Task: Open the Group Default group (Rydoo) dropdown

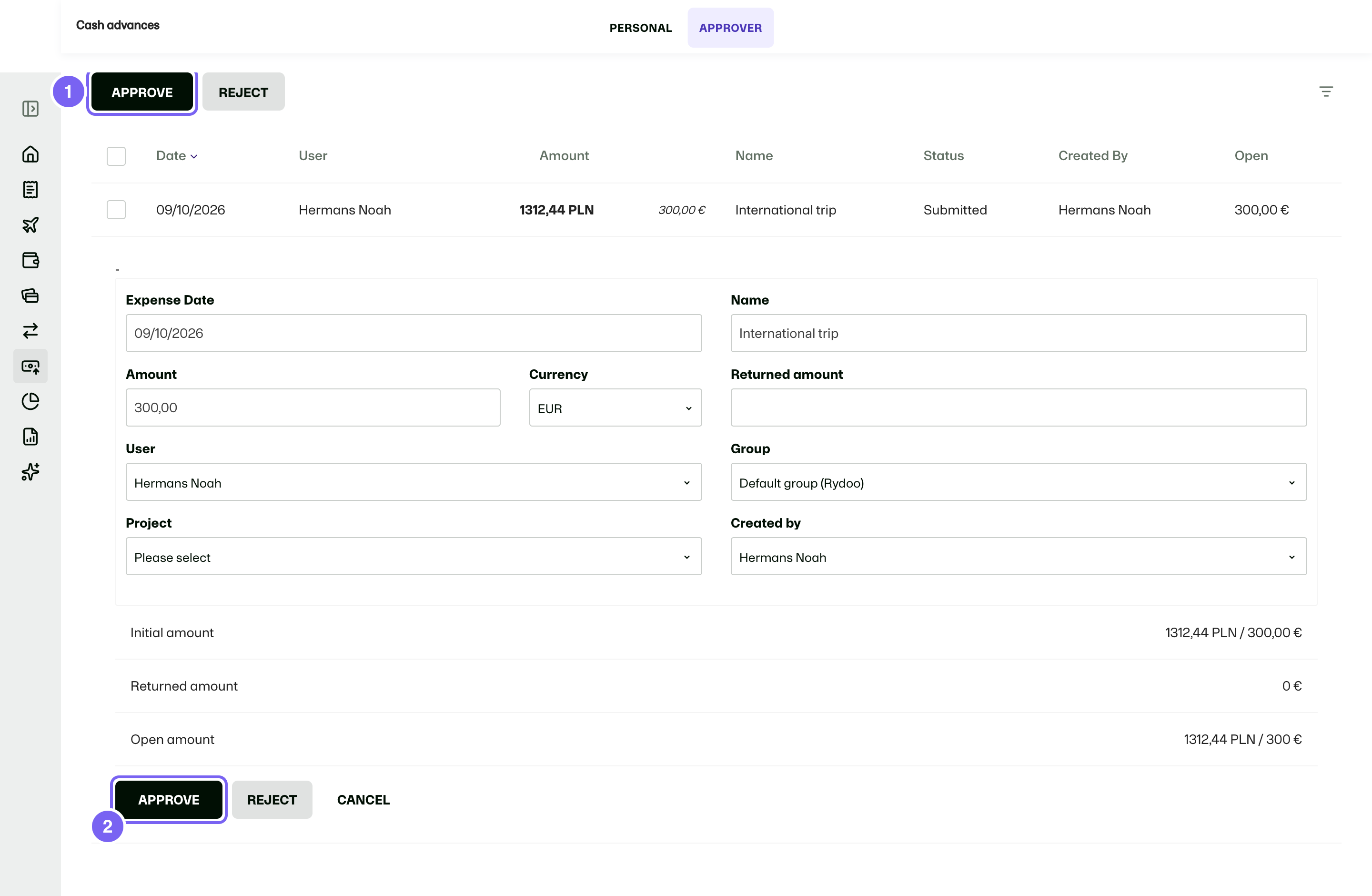Action: tap(1018, 482)
